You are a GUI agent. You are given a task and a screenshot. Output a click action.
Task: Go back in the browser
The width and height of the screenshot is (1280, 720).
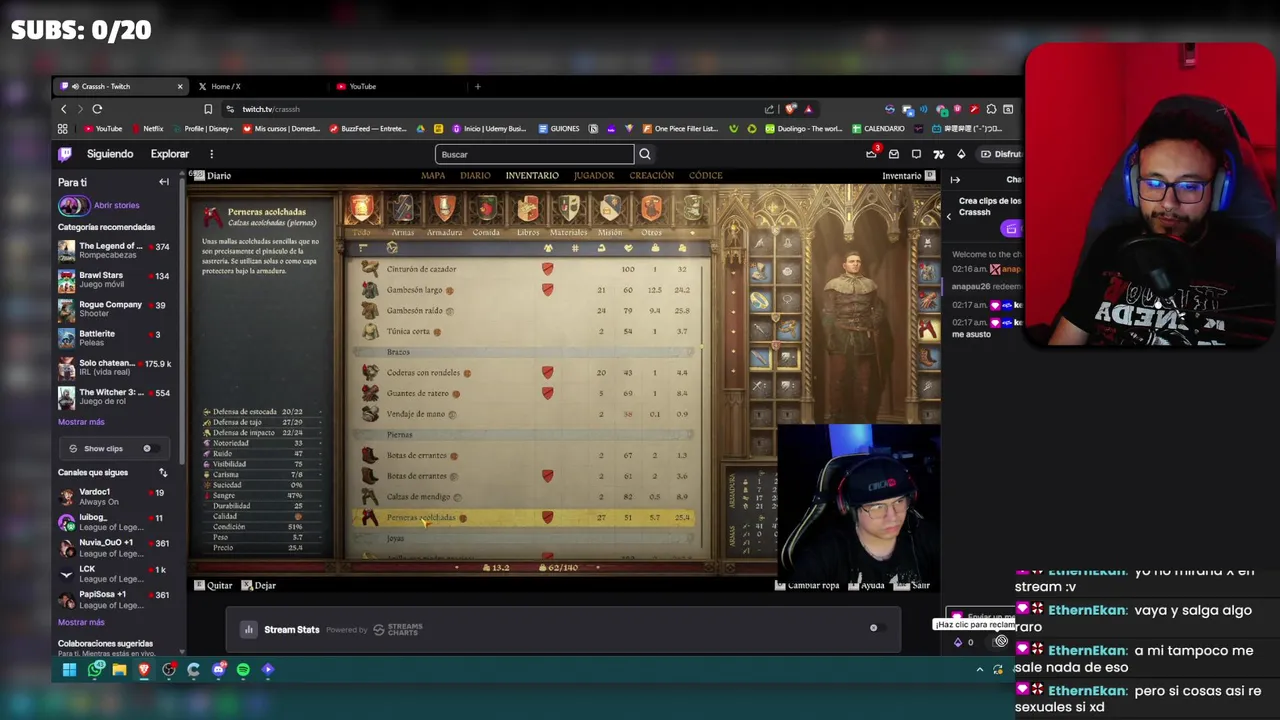point(64,109)
